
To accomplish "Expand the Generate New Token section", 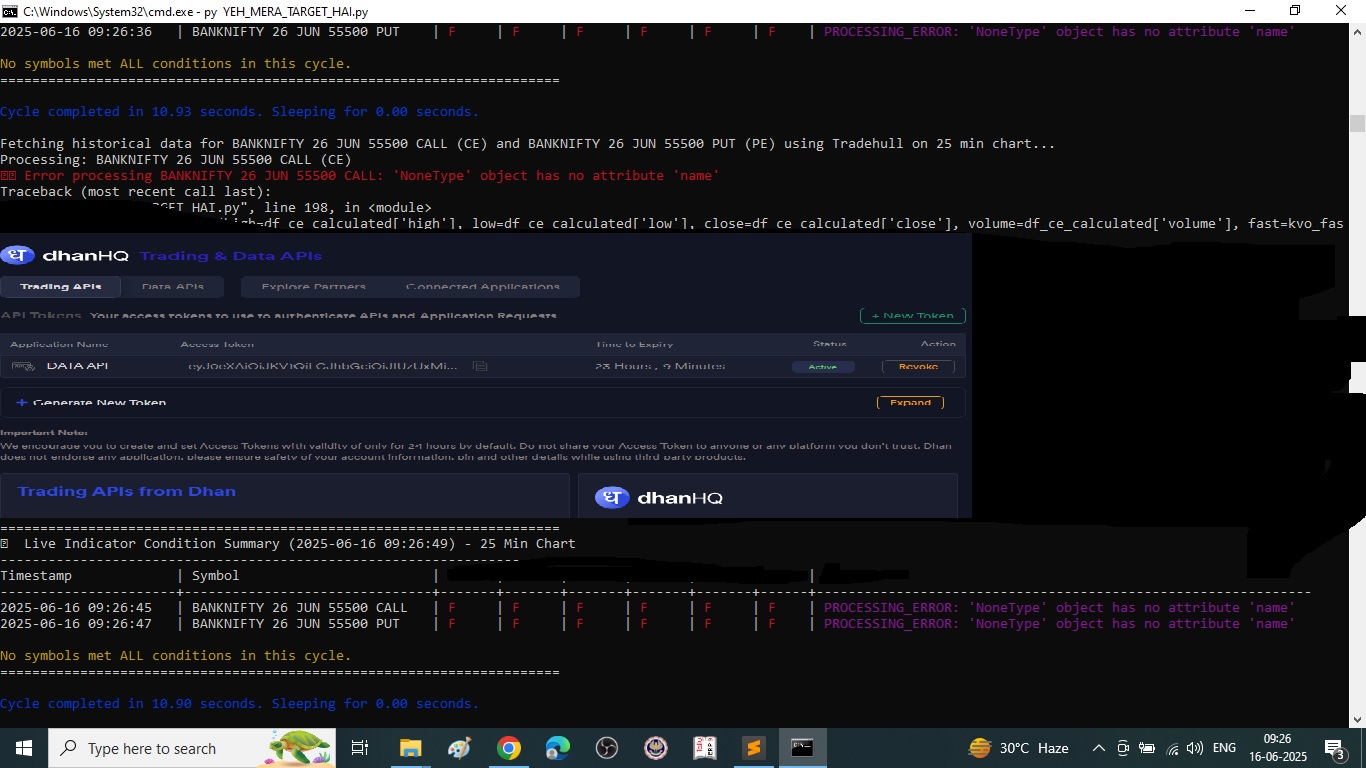I will 910,402.
